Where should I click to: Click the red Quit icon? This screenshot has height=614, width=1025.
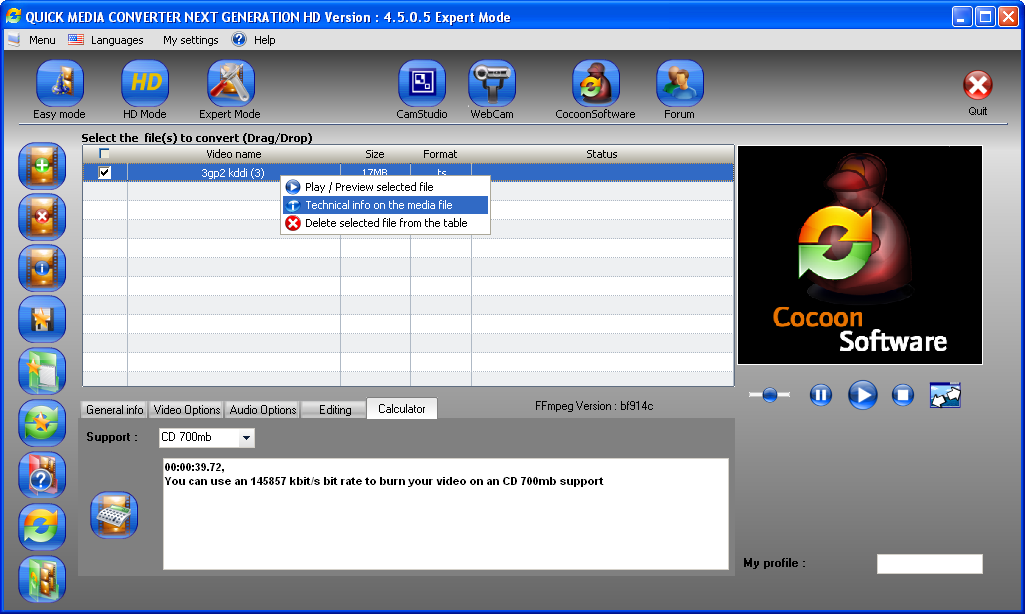(977, 85)
